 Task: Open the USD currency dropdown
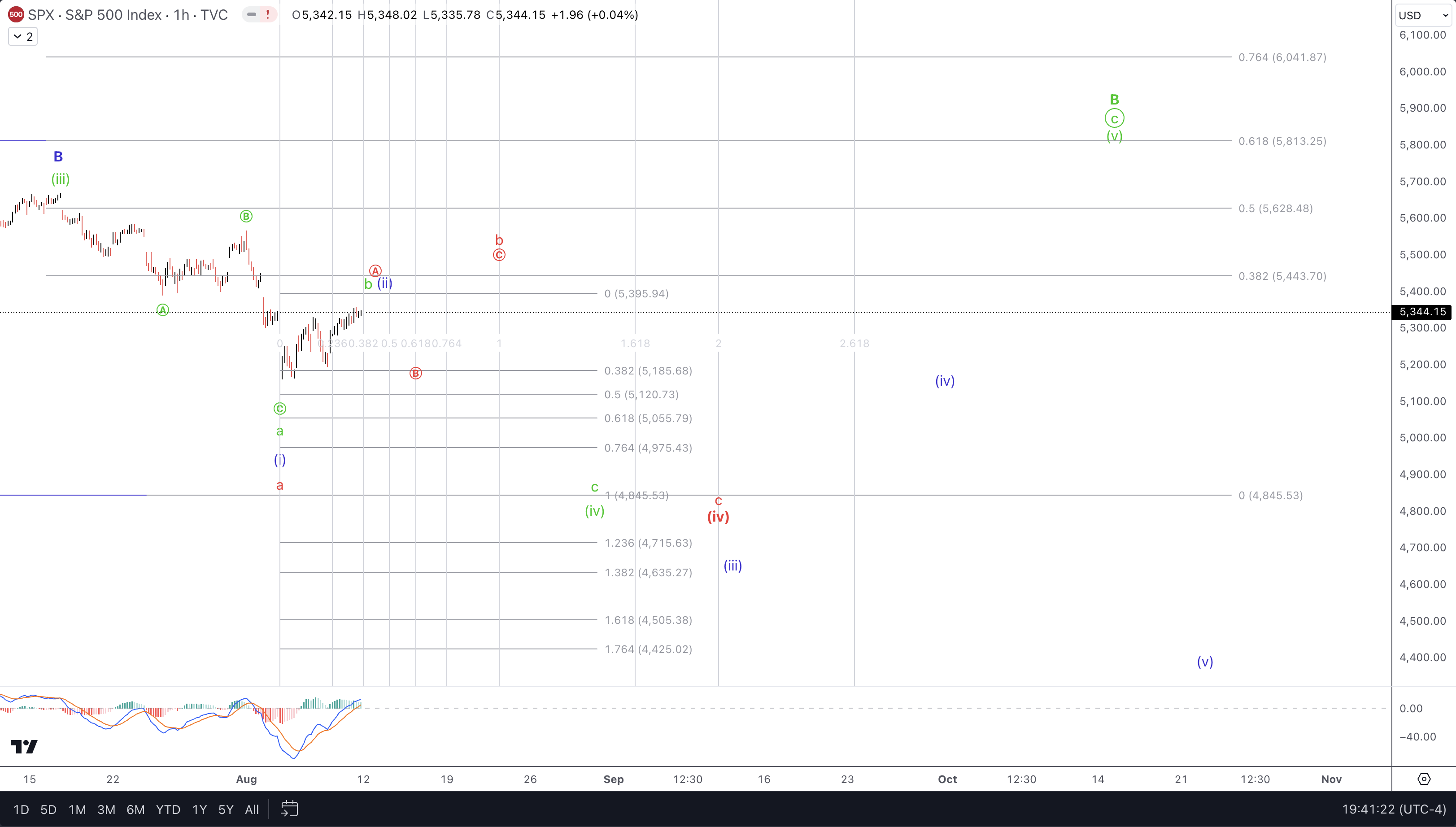1423,15
